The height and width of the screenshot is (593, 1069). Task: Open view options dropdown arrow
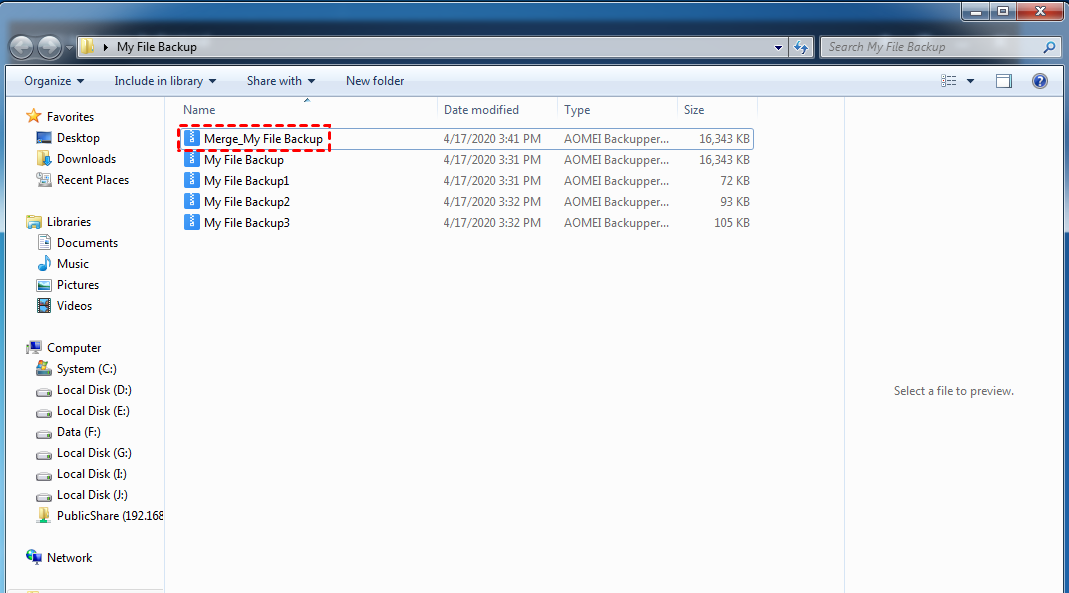[971, 81]
